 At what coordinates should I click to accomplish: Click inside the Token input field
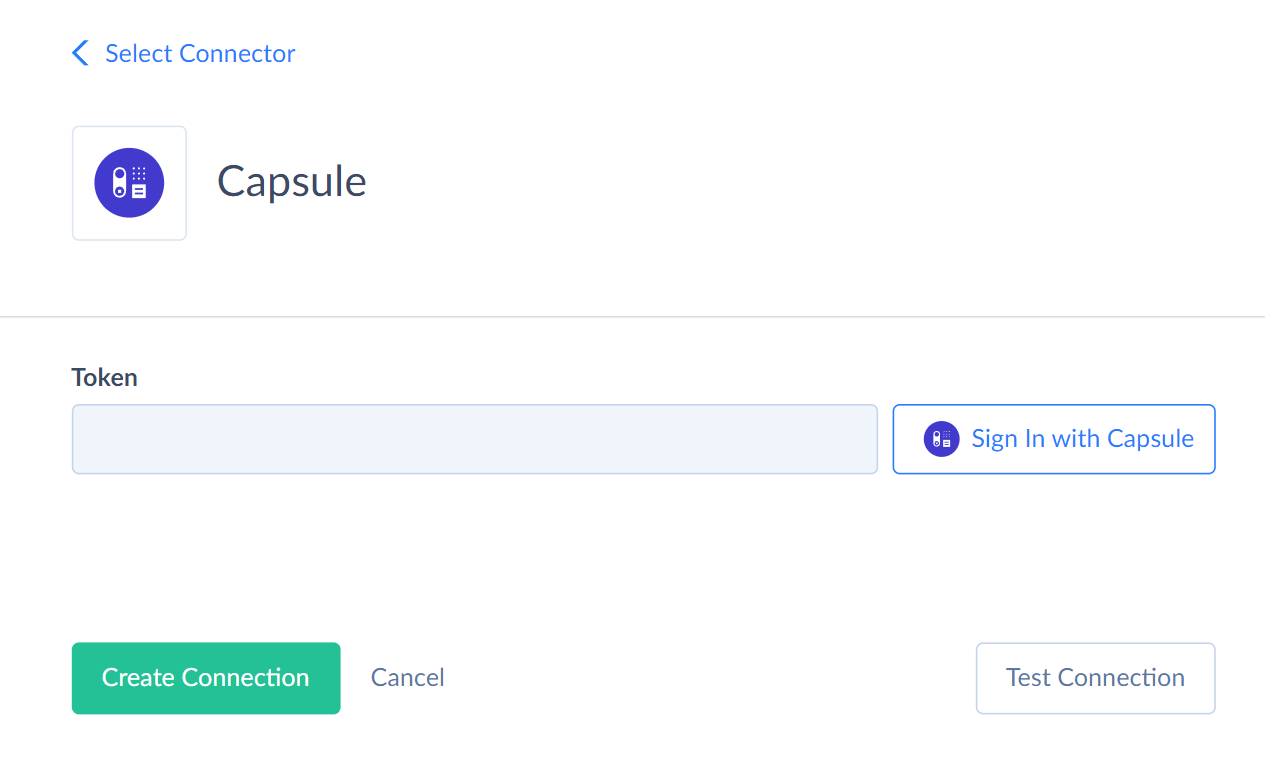474,438
